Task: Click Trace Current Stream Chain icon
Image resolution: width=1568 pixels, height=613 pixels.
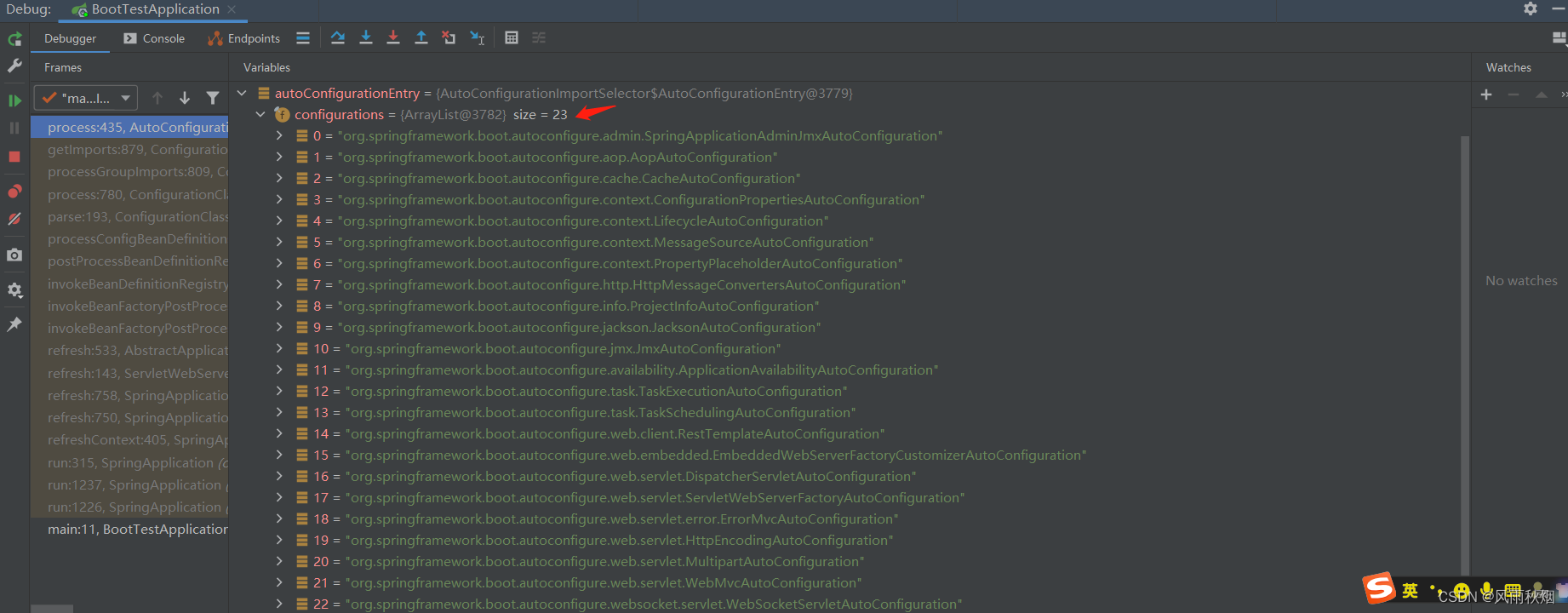Action: click(x=539, y=38)
